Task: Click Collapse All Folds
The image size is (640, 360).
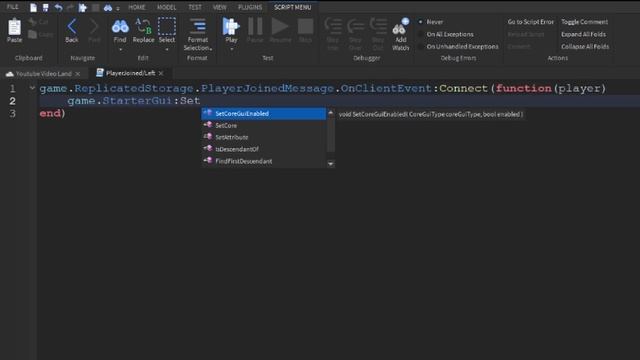Action: click(x=585, y=47)
